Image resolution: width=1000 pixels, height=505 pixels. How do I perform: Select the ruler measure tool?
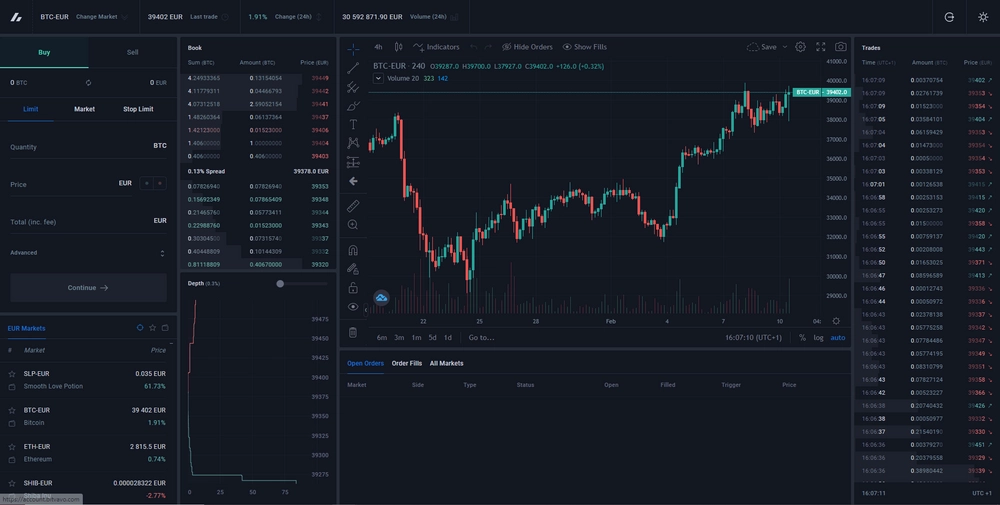pyautogui.click(x=353, y=205)
